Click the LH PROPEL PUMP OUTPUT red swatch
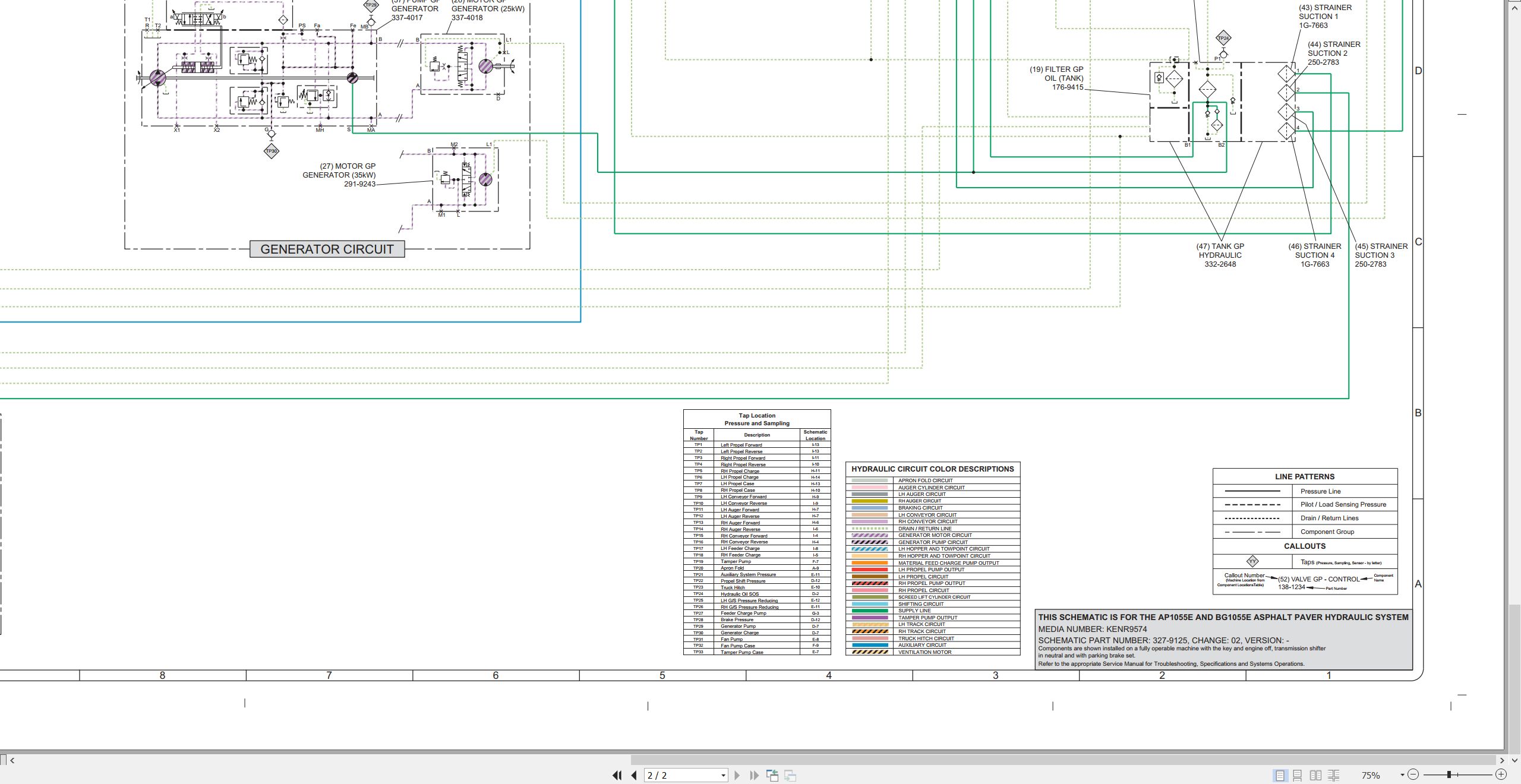Viewport: 1521px width, 784px height. (x=870, y=570)
